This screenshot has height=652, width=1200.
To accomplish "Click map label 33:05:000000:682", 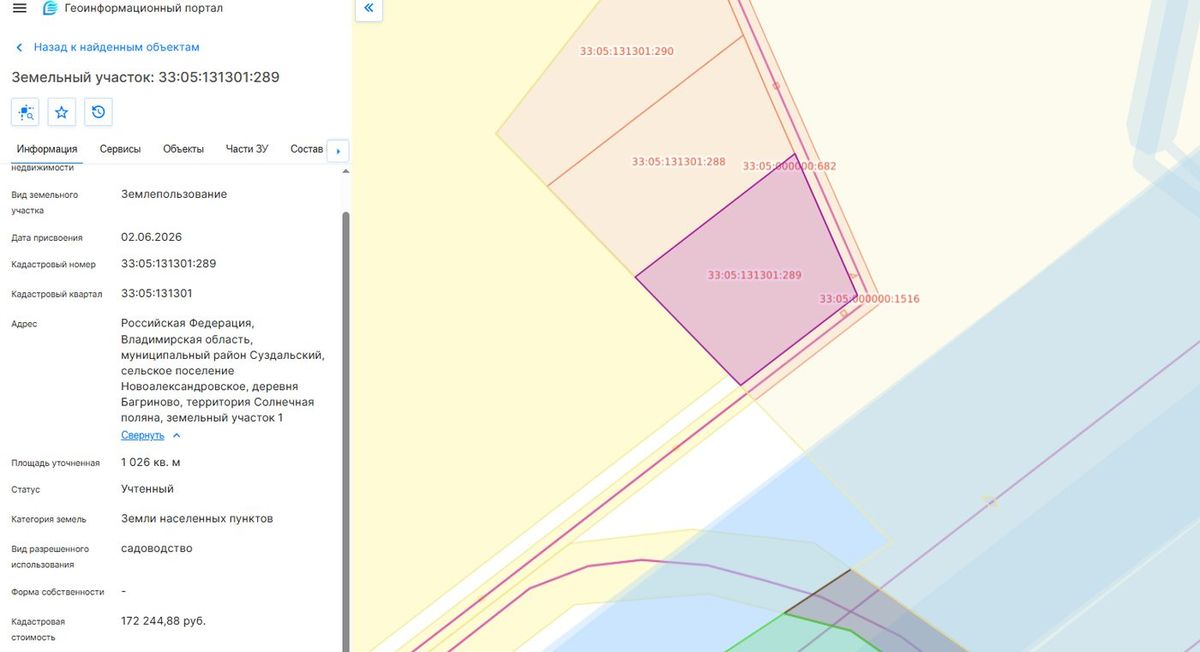I will (x=790, y=166).
